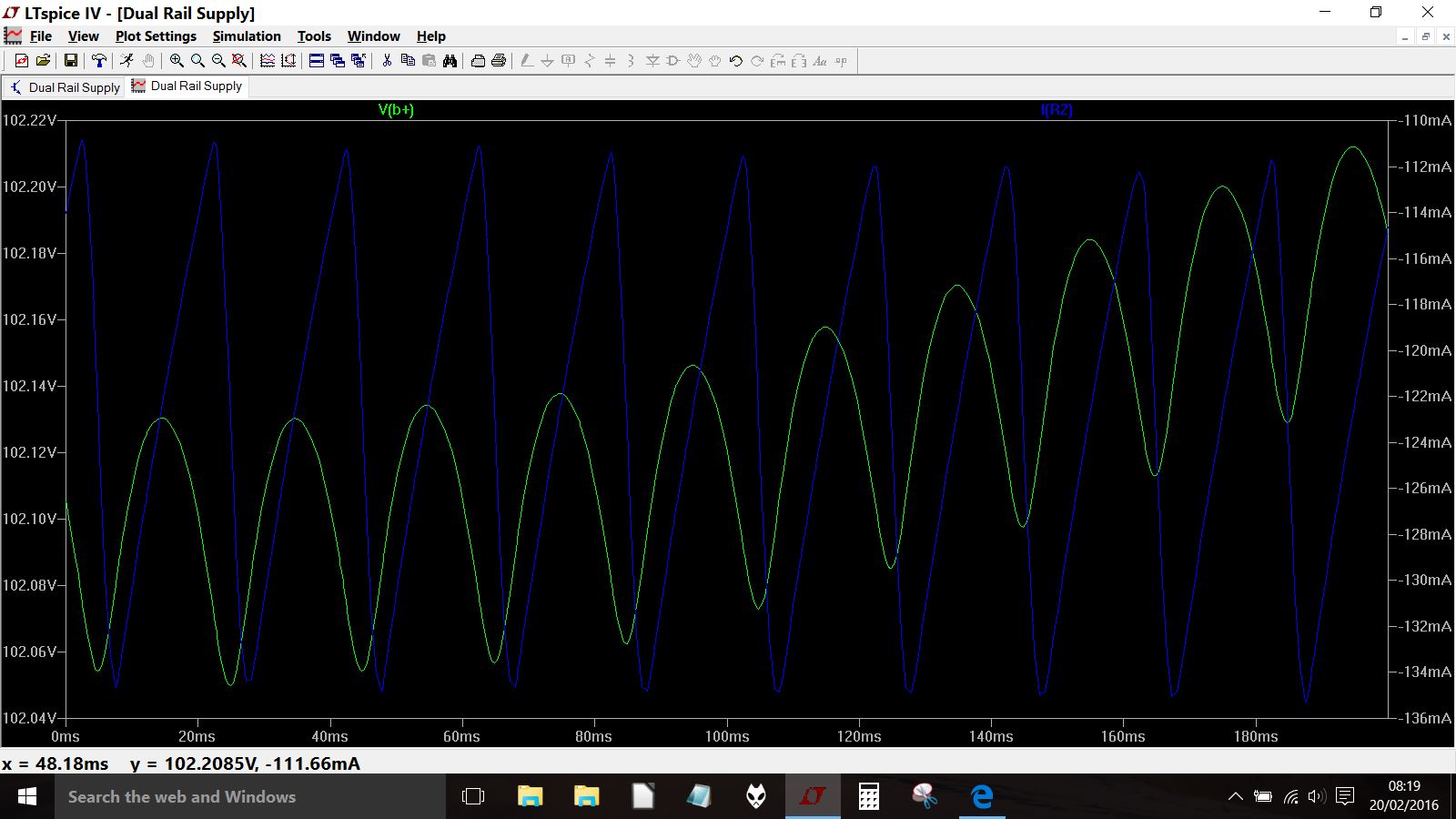1456x819 pixels.
Task: Open the Calculator taskbar icon
Action: coord(869,797)
